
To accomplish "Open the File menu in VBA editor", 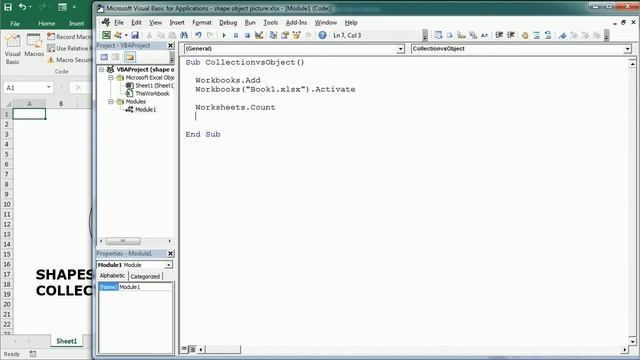I will 119,22.
